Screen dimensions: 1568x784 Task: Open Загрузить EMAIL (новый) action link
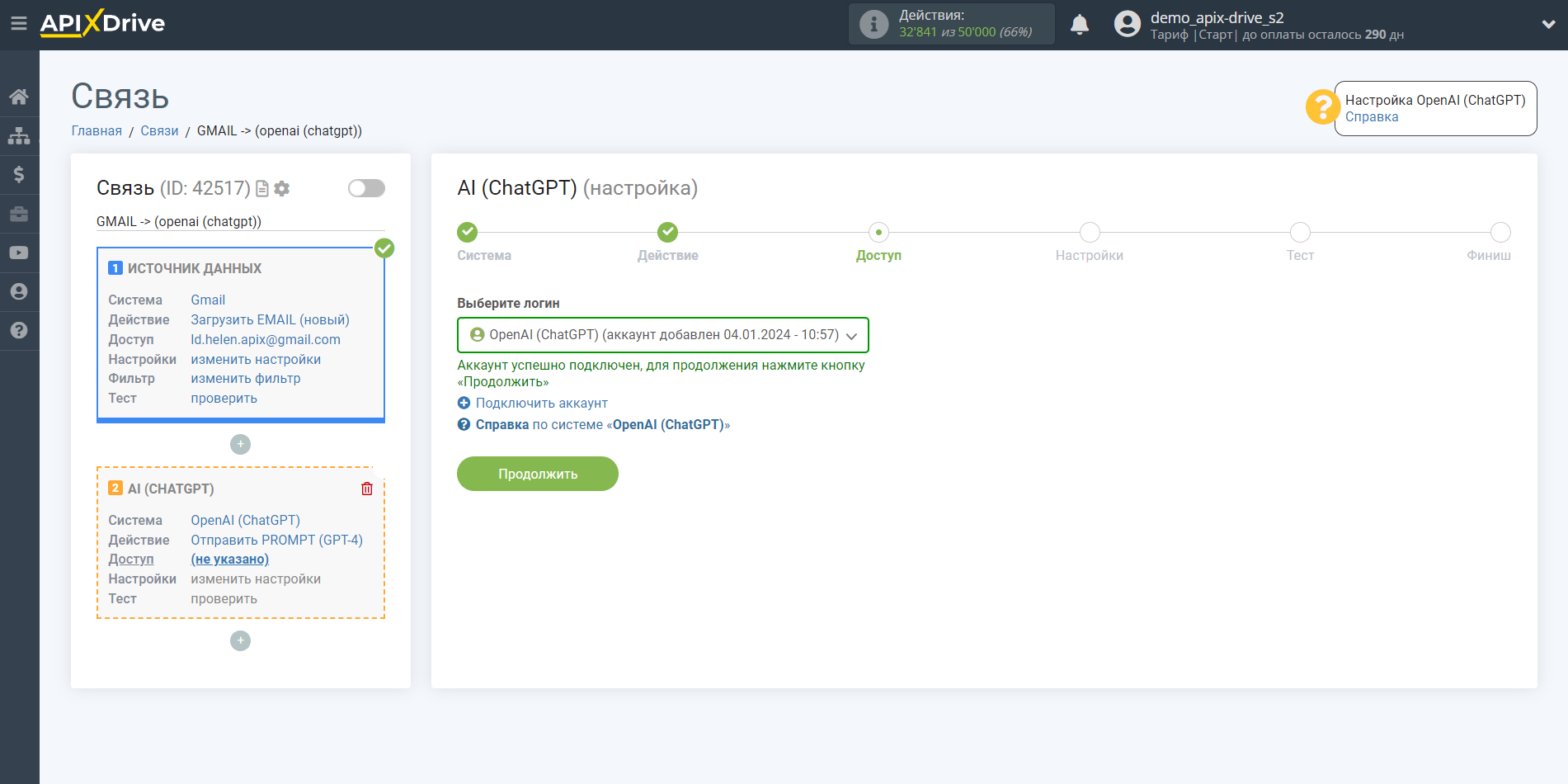click(270, 320)
